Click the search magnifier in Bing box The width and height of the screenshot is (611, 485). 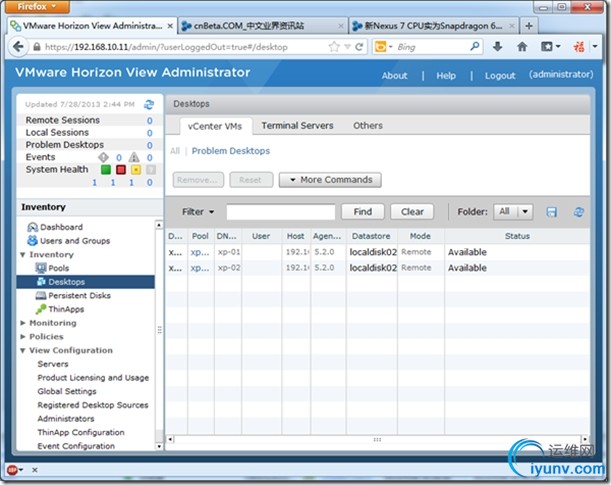tap(475, 47)
